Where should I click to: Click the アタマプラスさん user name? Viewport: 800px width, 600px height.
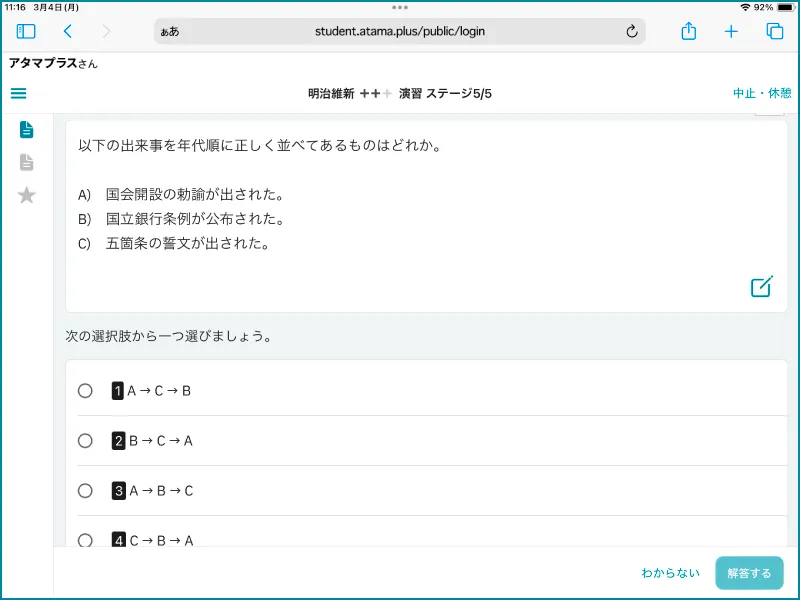coord(53,63)
